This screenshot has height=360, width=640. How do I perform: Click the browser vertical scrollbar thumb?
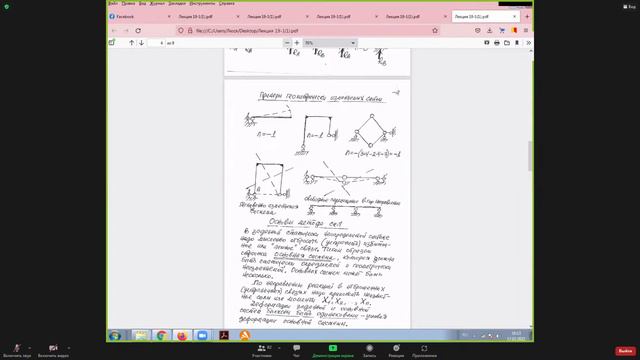[x=530, y=156]
